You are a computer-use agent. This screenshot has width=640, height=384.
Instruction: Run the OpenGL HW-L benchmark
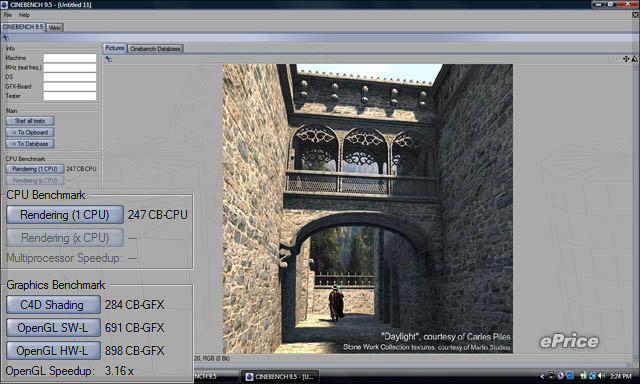(x=53, y=351)
